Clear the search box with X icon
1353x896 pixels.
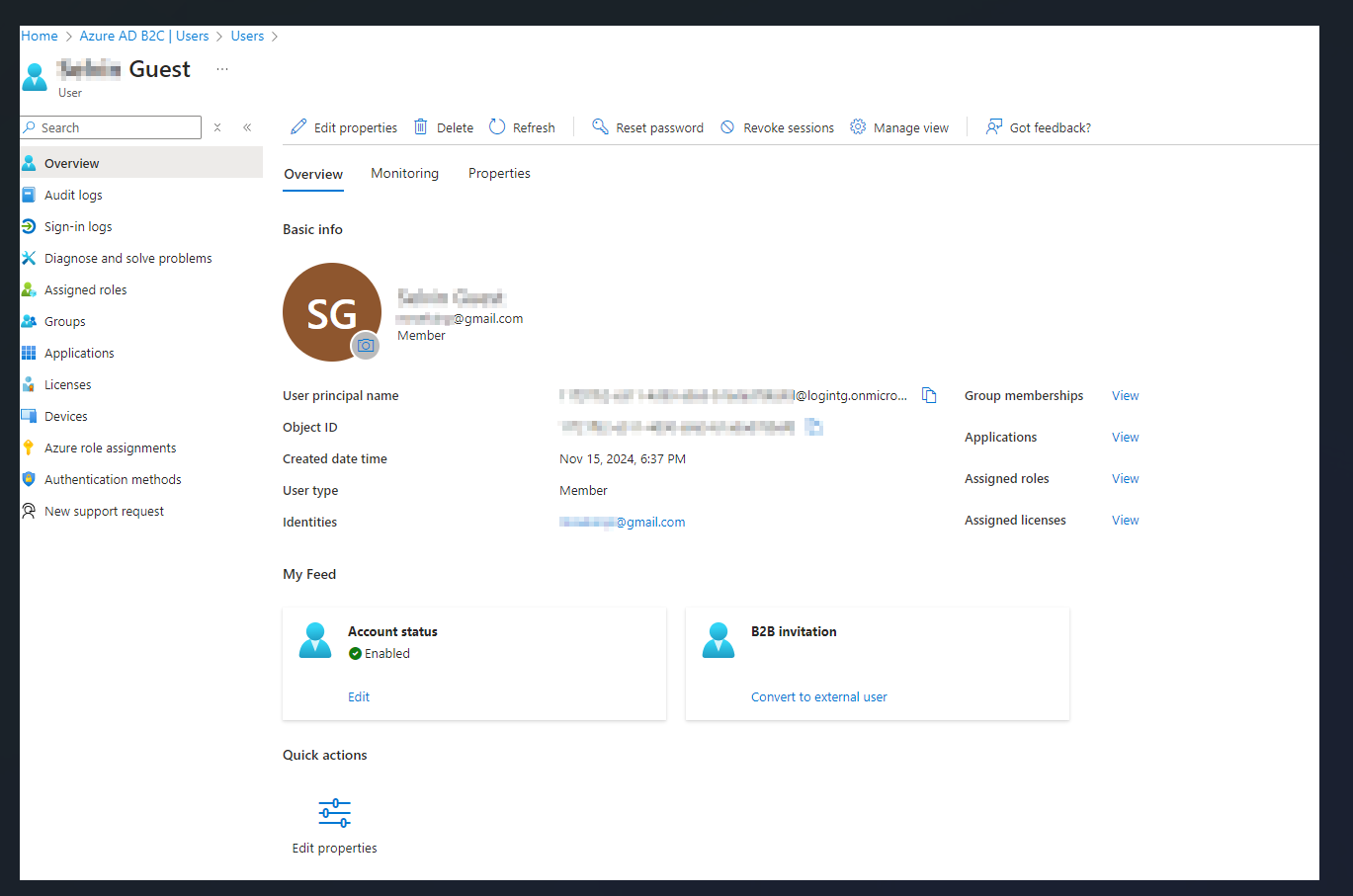217,127
